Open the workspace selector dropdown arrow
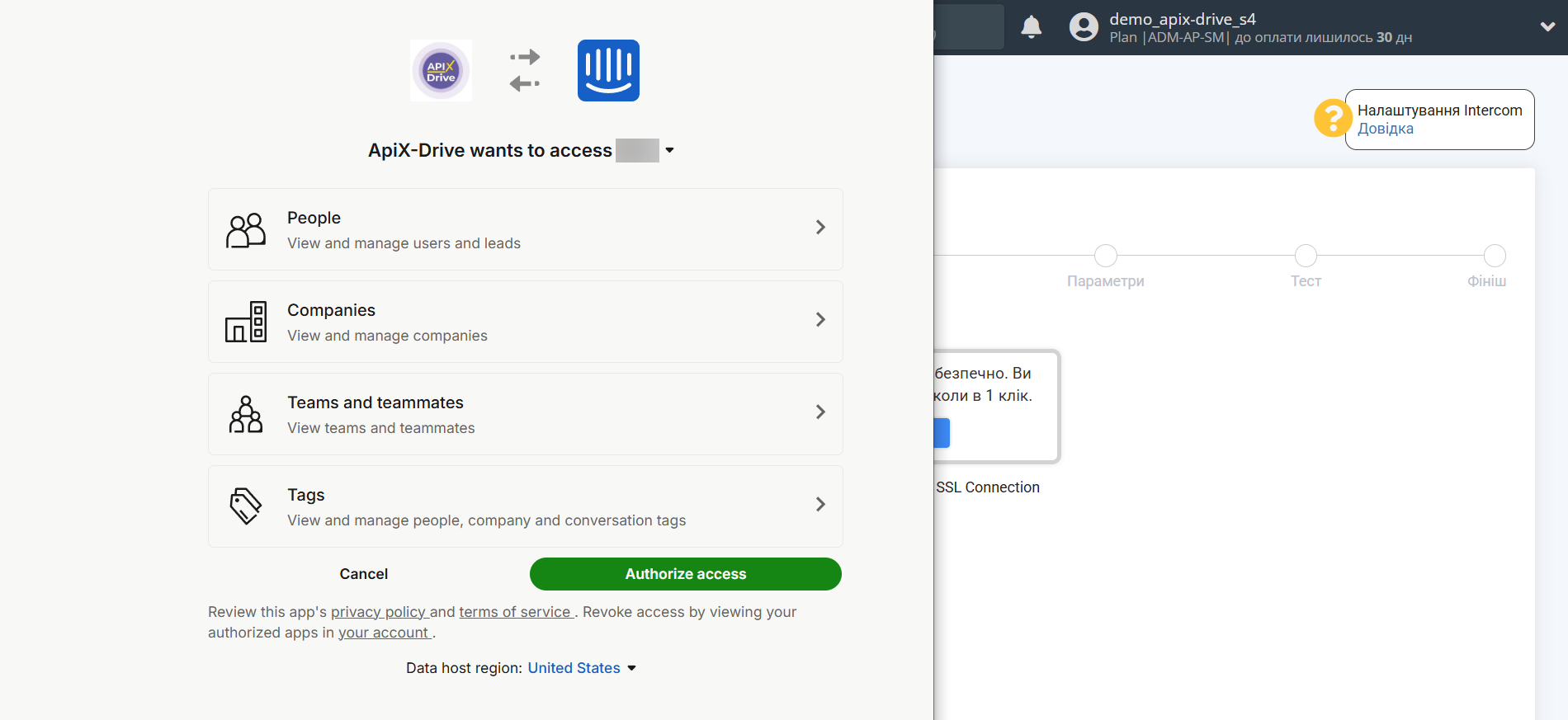The height and width of the screenshot is (720, 1568). (669, 151)
